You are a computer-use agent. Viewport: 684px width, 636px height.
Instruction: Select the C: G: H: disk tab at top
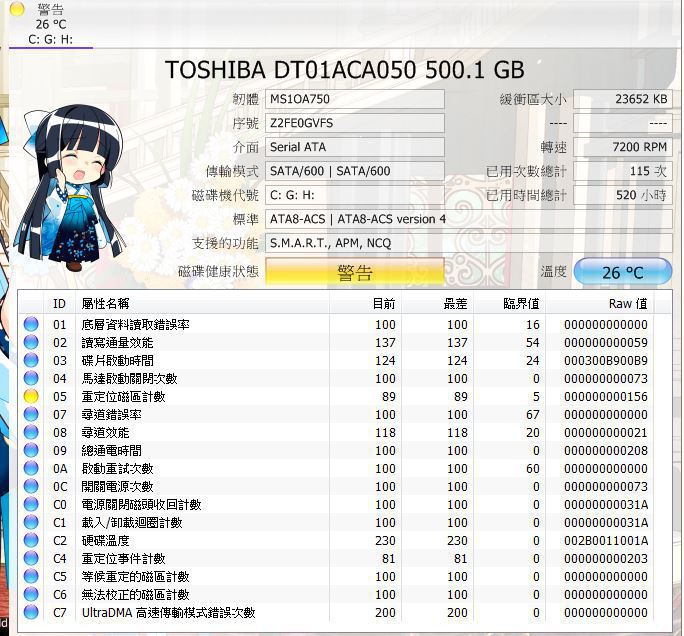[x=51, y=24]
